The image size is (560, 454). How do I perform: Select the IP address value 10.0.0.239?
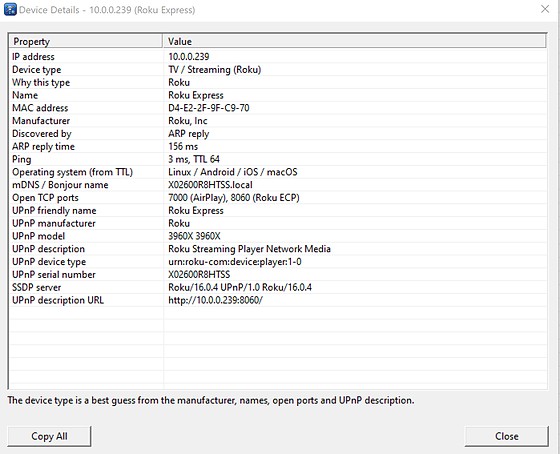coord(189,56)
